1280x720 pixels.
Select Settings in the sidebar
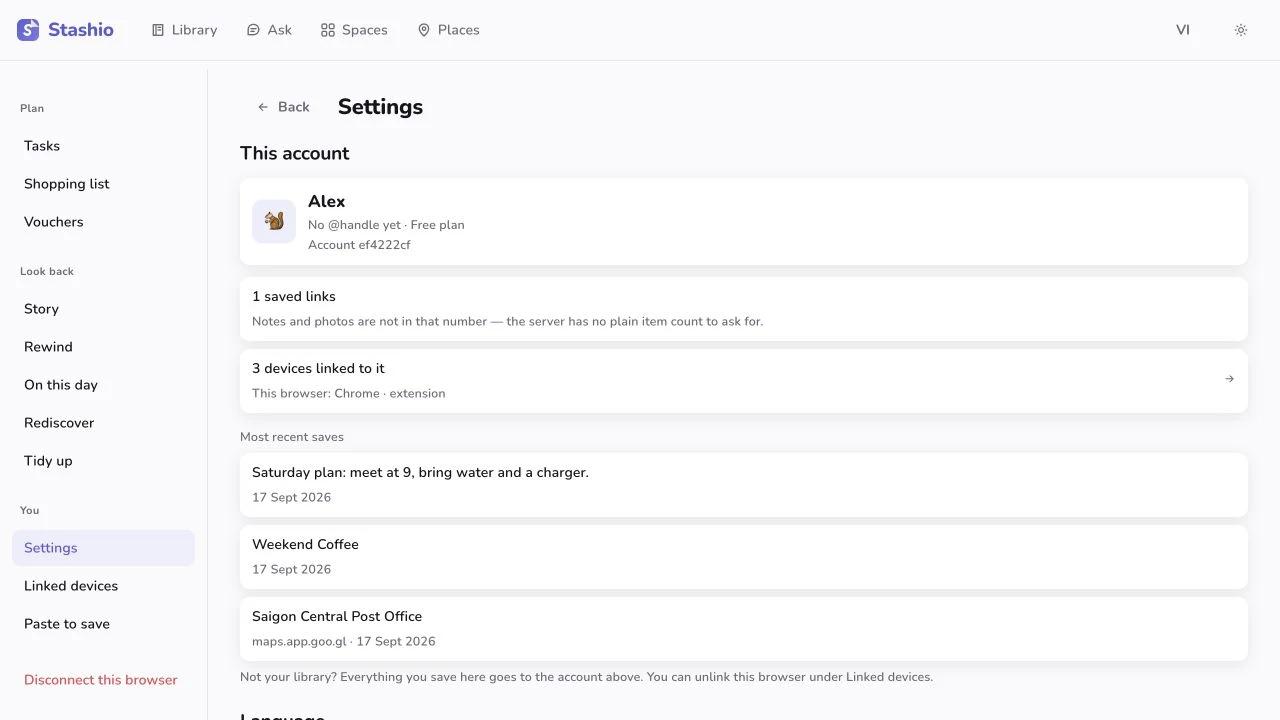coord(103,548)
